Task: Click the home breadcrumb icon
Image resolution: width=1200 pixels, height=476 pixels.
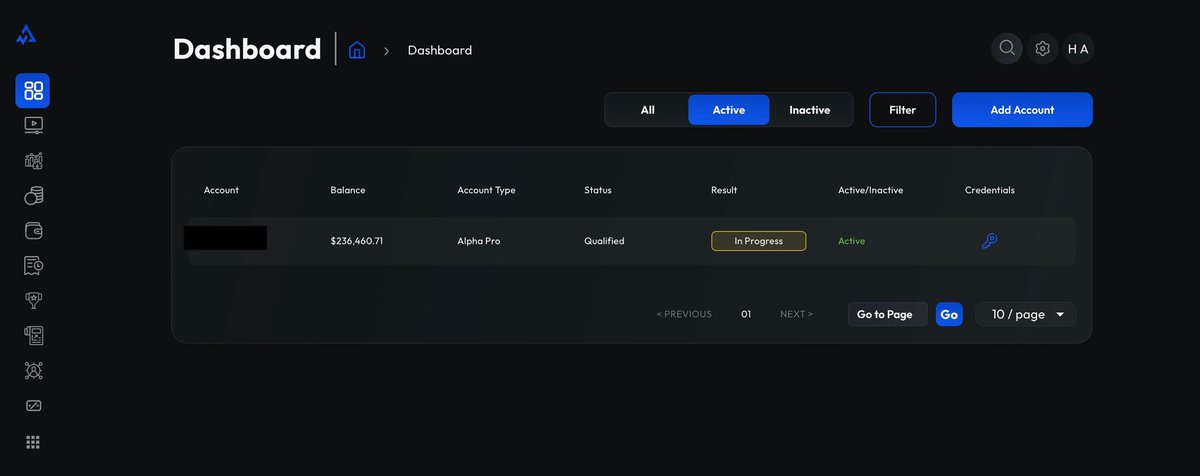Action: click(357, 50)
